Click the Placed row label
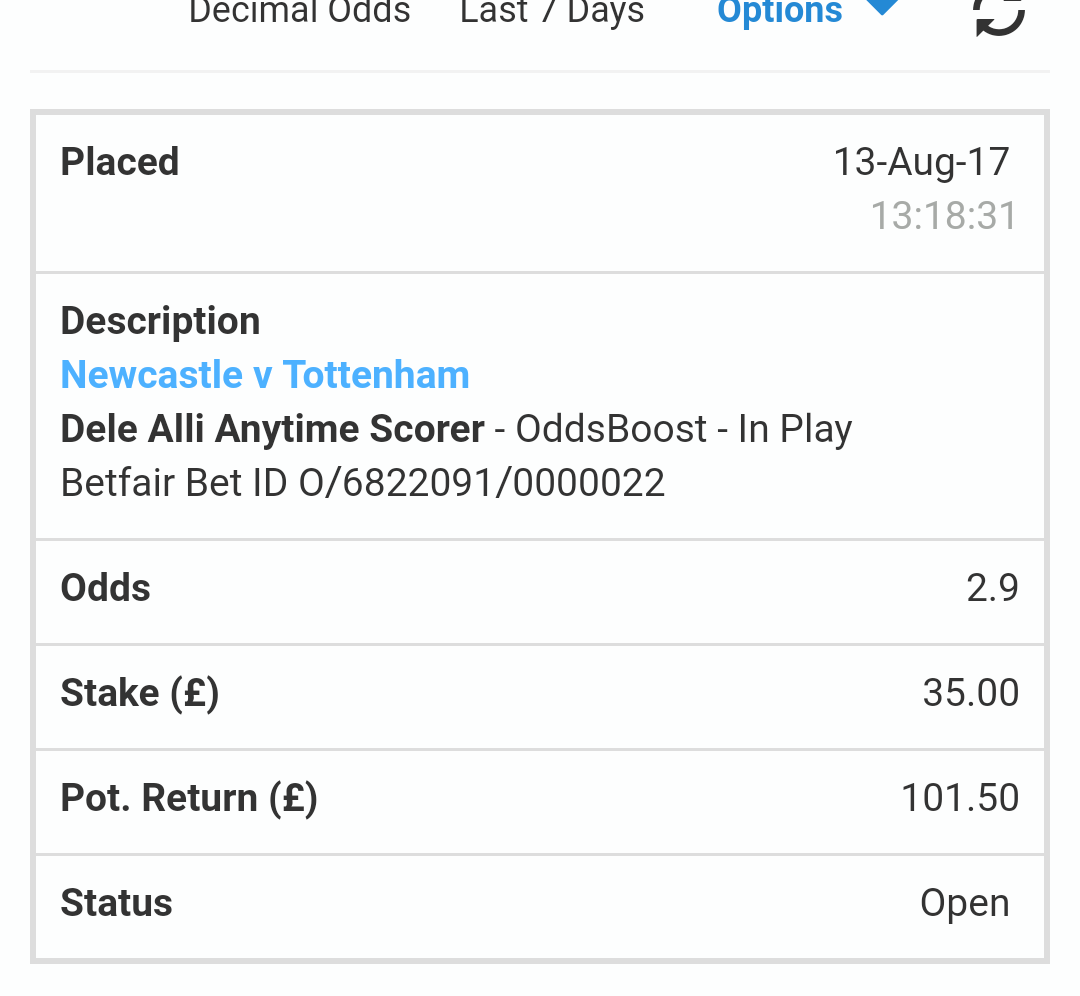1080x996 pixels. pos(120,162)
